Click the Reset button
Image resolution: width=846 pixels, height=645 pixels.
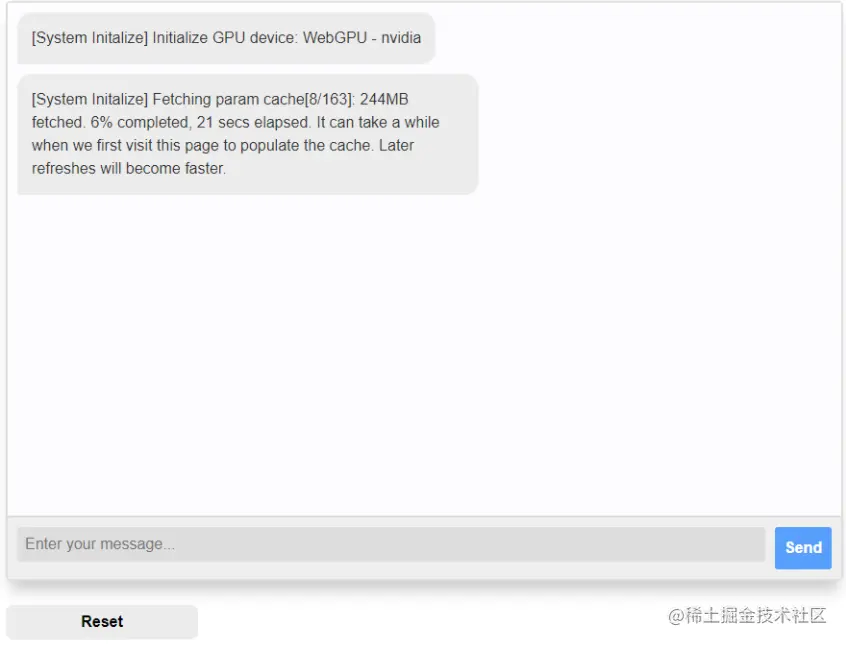(x=102, y=621)
